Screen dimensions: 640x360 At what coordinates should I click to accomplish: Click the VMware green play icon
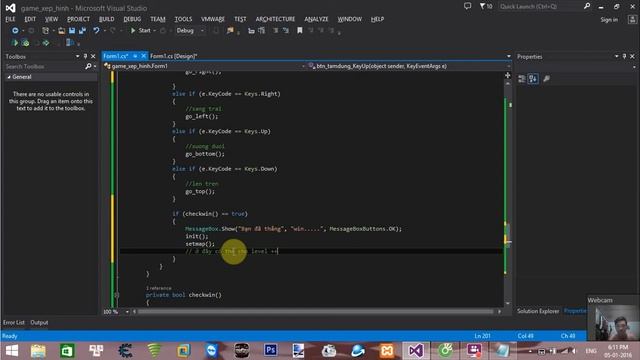coord(14,43)
